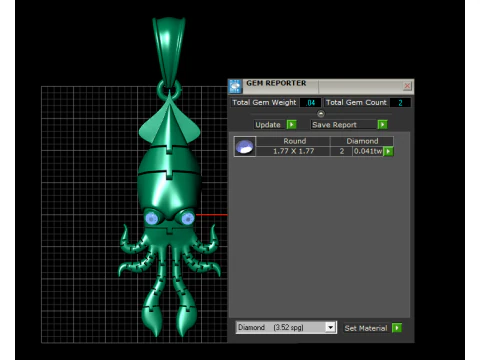The width and height of the screenshot is (480, 360).
Task: Apply Set Material green arrow
Action: click(x=397, y=328)
